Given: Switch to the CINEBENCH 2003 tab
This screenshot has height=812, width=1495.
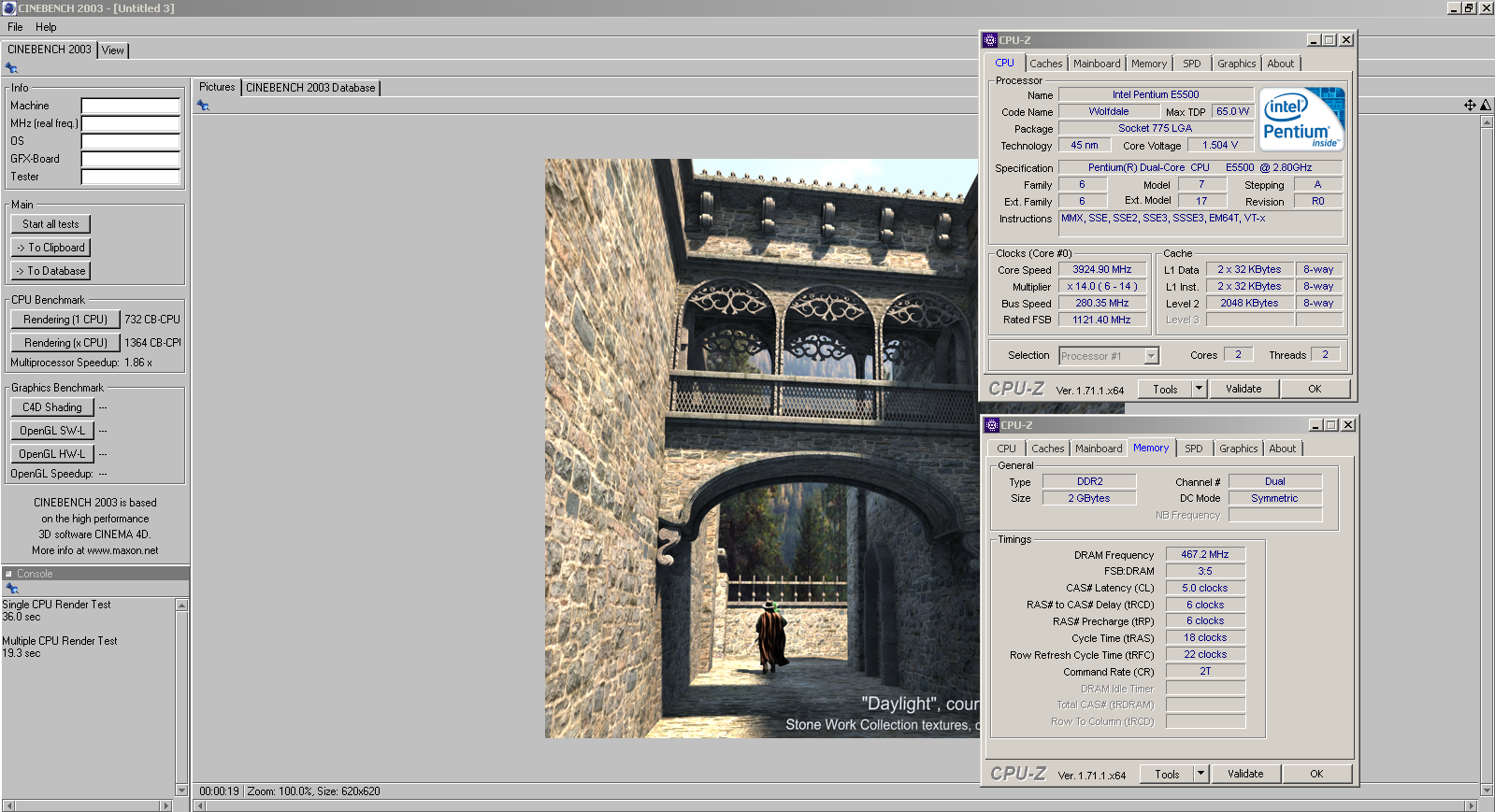Looking at the screenshot, I should pyautogui.click(x=50, y=50).
